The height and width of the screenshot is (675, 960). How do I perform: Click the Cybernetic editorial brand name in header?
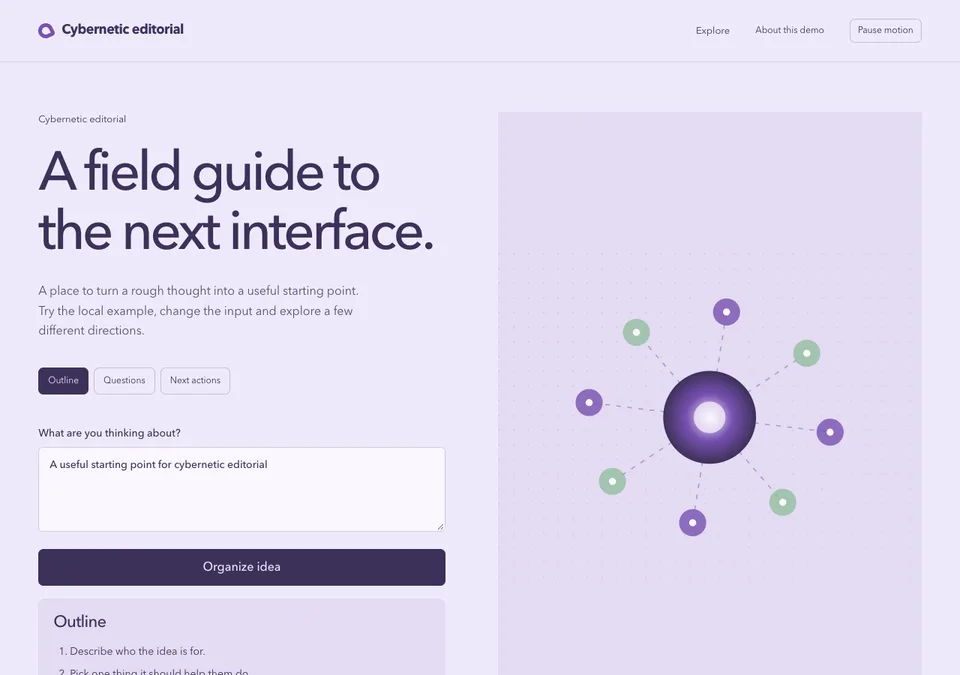point(122,29)
